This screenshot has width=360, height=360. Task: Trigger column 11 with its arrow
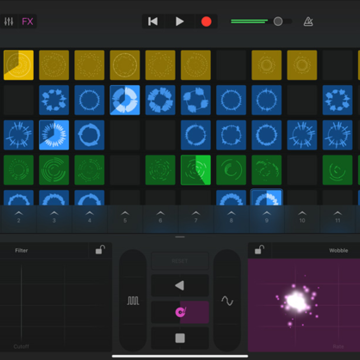338,217
